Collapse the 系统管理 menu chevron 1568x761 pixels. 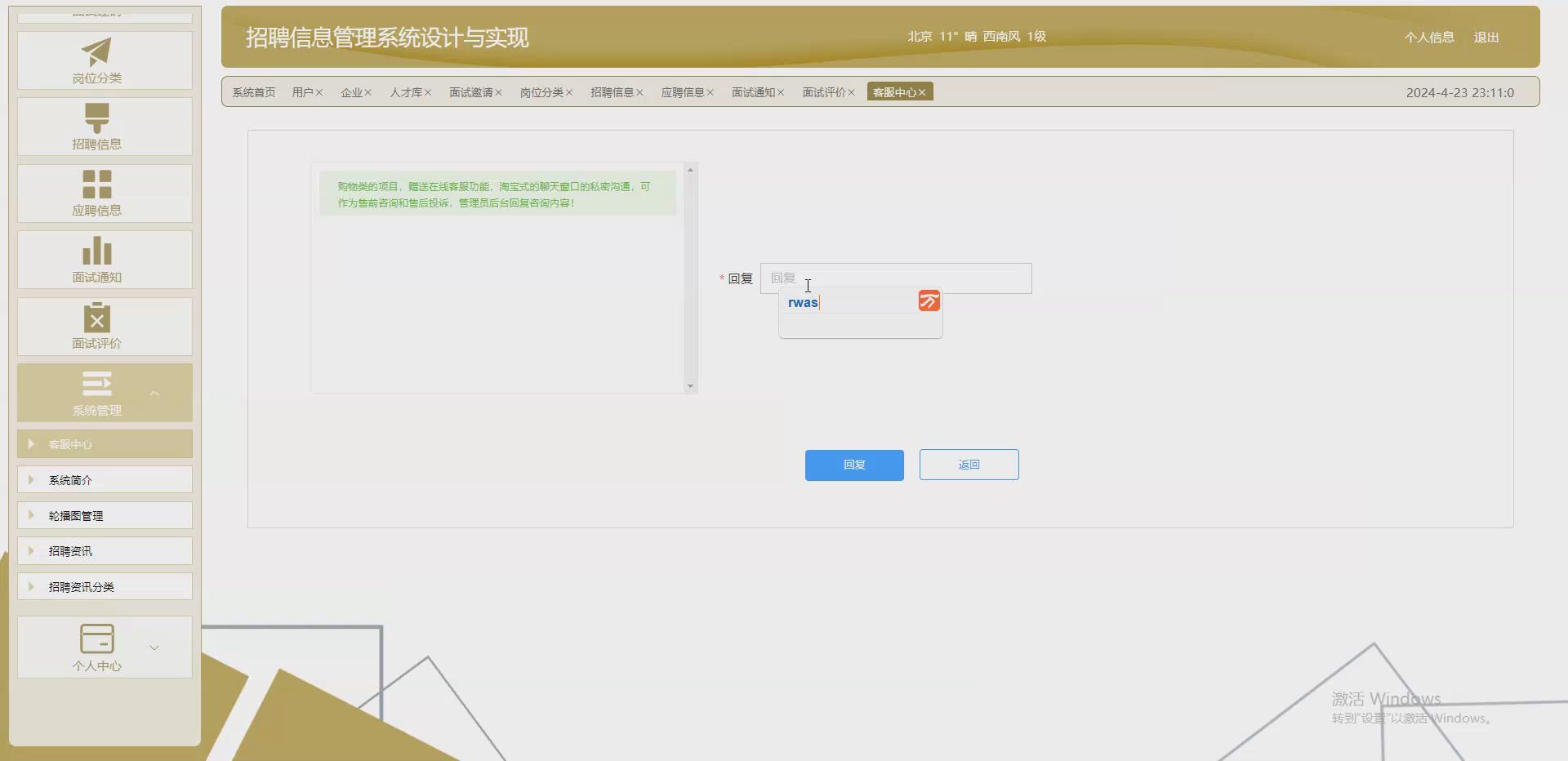154,394
